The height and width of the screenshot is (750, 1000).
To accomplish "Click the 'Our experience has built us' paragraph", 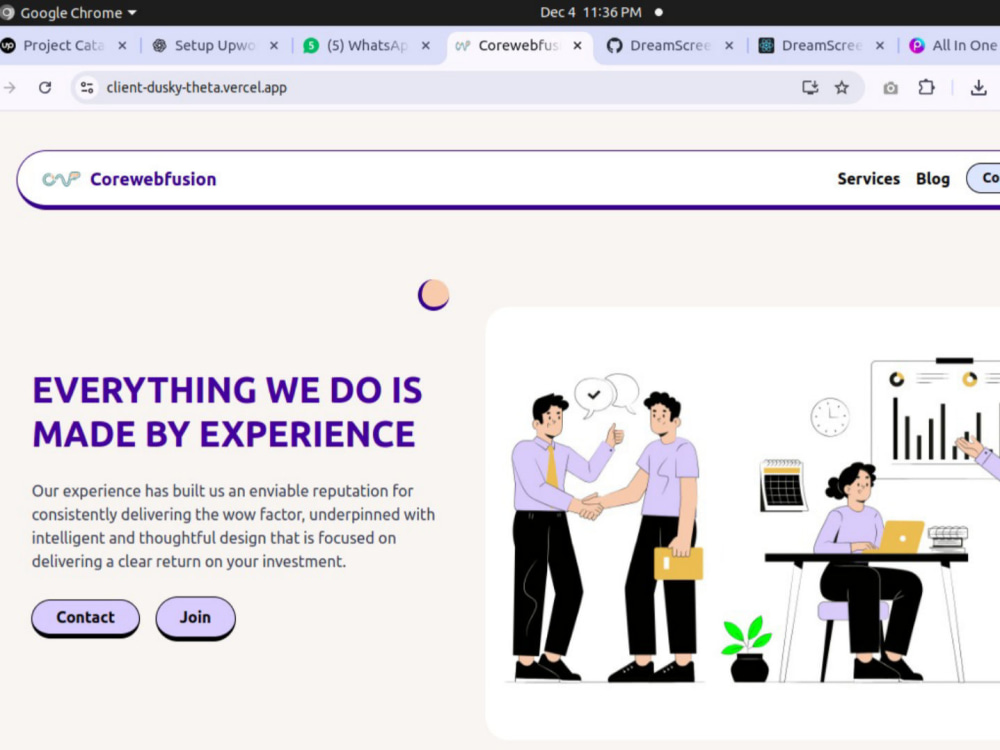I will click(x=233, y=526).
